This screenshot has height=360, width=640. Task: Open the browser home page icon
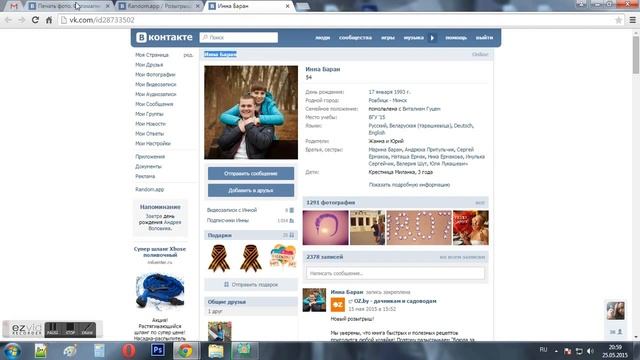(49, 20)
